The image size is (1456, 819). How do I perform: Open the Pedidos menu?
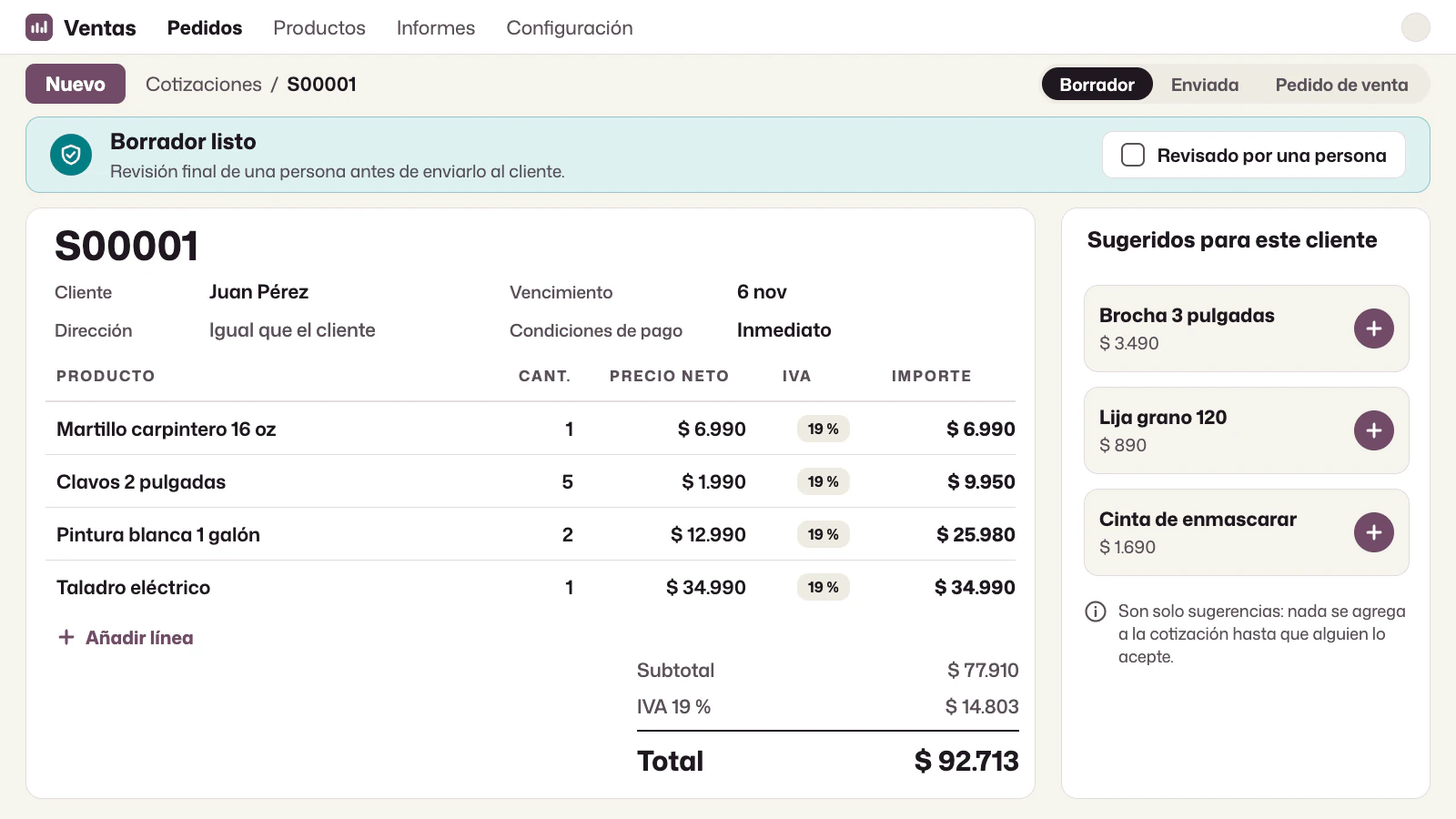(205, 27)
